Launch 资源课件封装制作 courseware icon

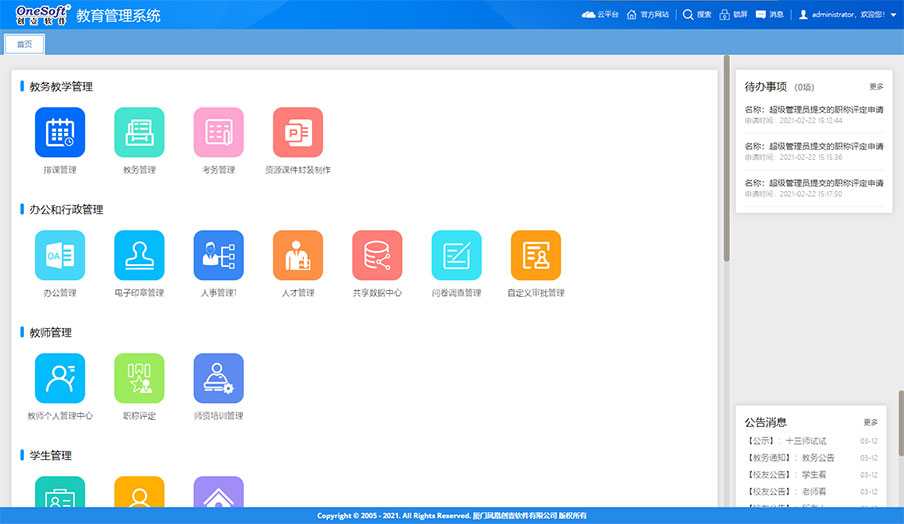297,133
